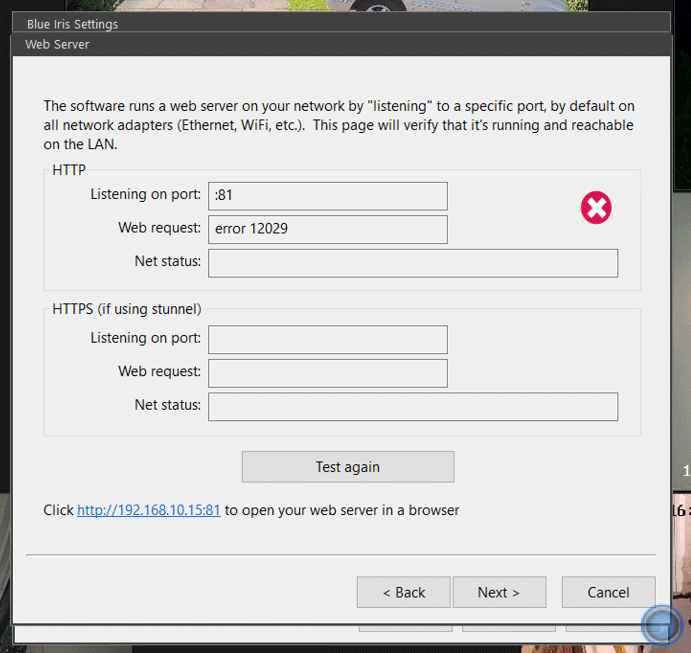
Task: Advance with the Next > button
Action: [499, 592]
